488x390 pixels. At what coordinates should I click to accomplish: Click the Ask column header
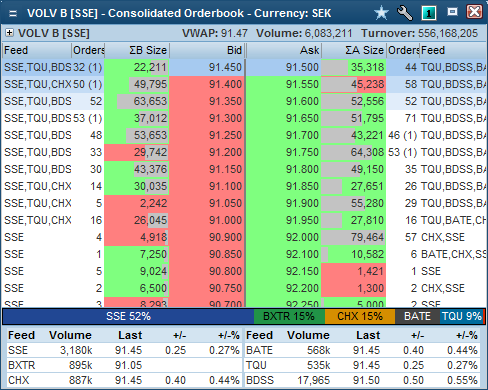coord(284,50)
